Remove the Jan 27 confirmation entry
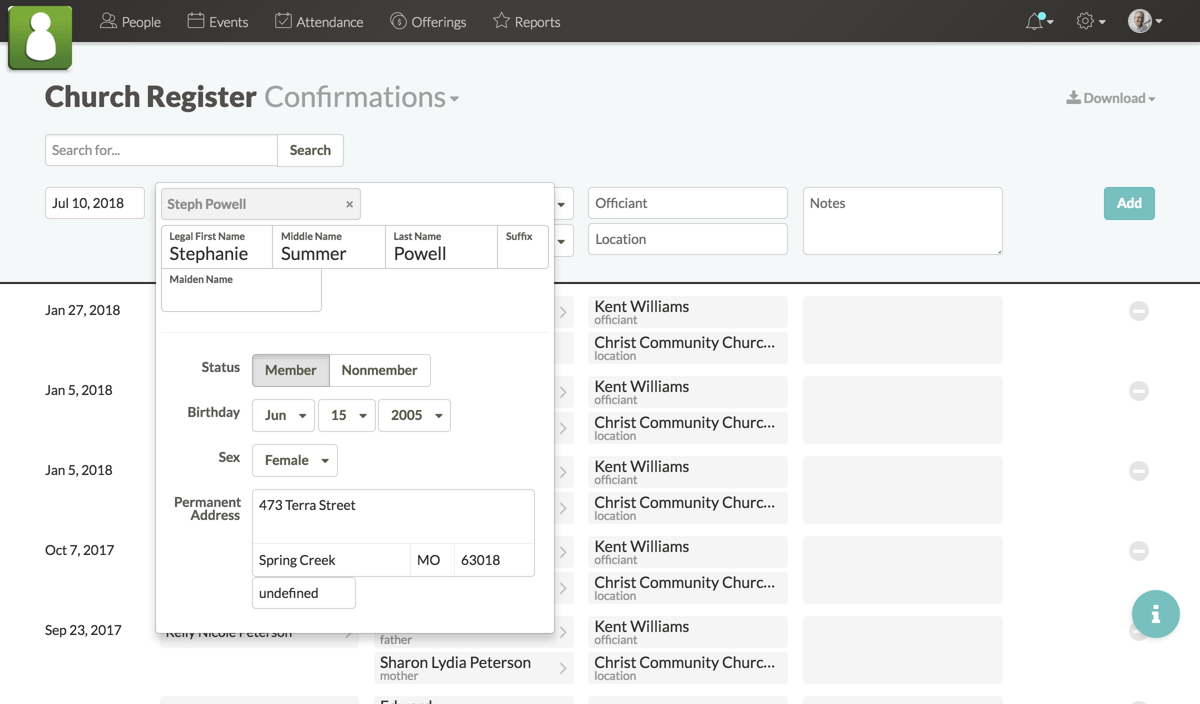Viewport: 1200px width, 704px height. click(1139, 311)
